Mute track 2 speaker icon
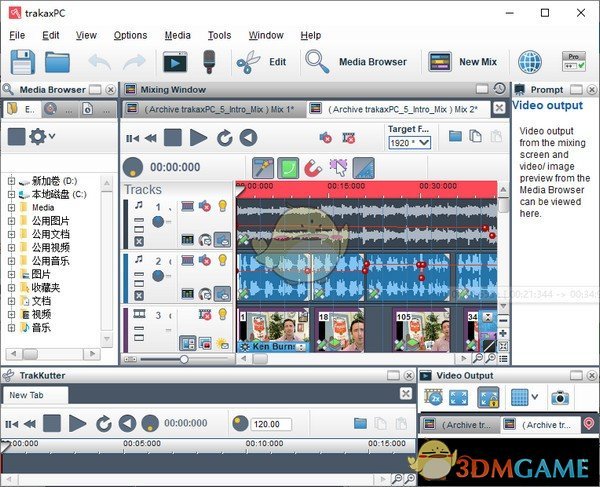This screenshot has width=600, height=487. (x=205, y=261)
